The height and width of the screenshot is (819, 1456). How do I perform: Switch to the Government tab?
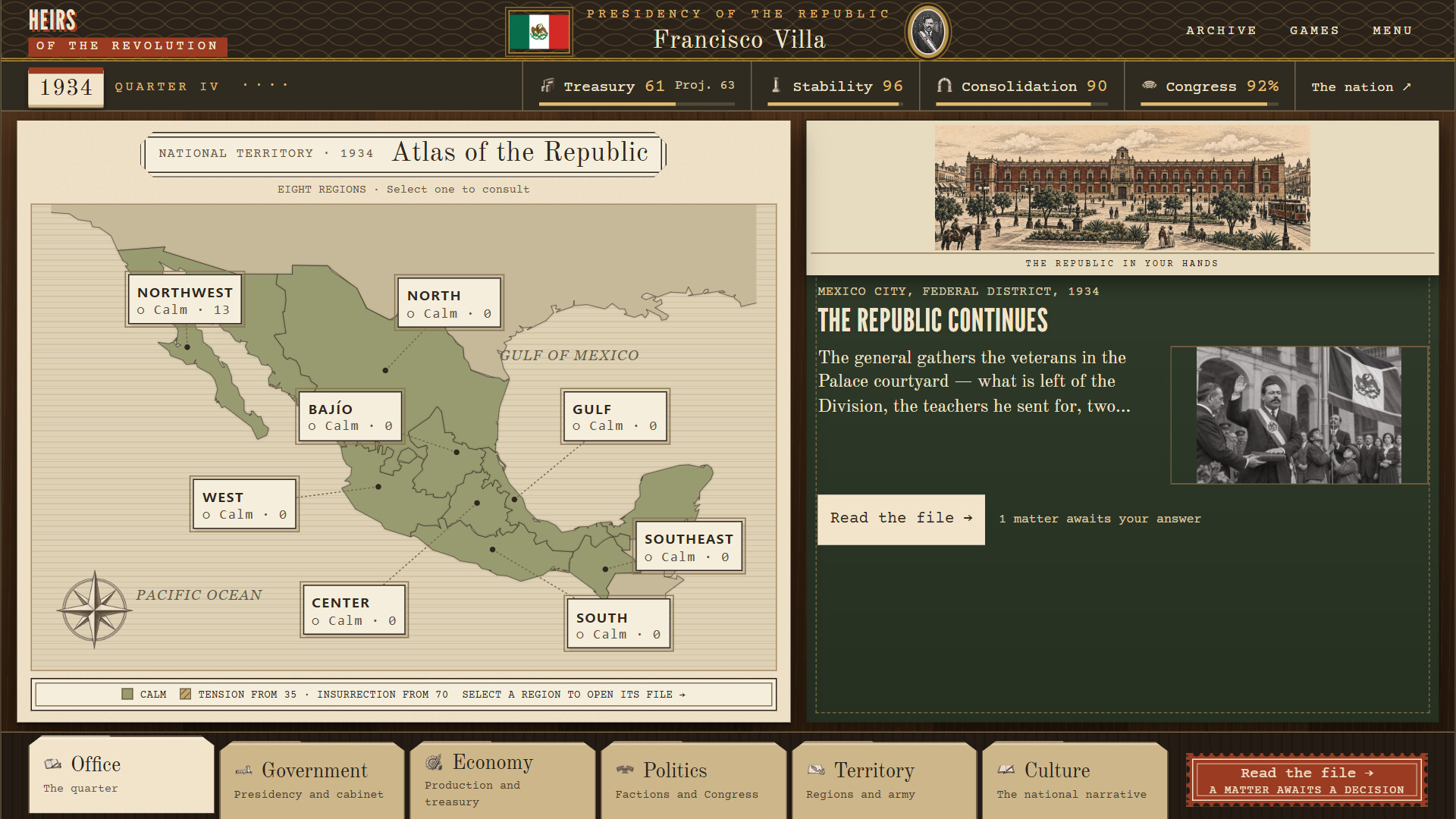point(312,780)
